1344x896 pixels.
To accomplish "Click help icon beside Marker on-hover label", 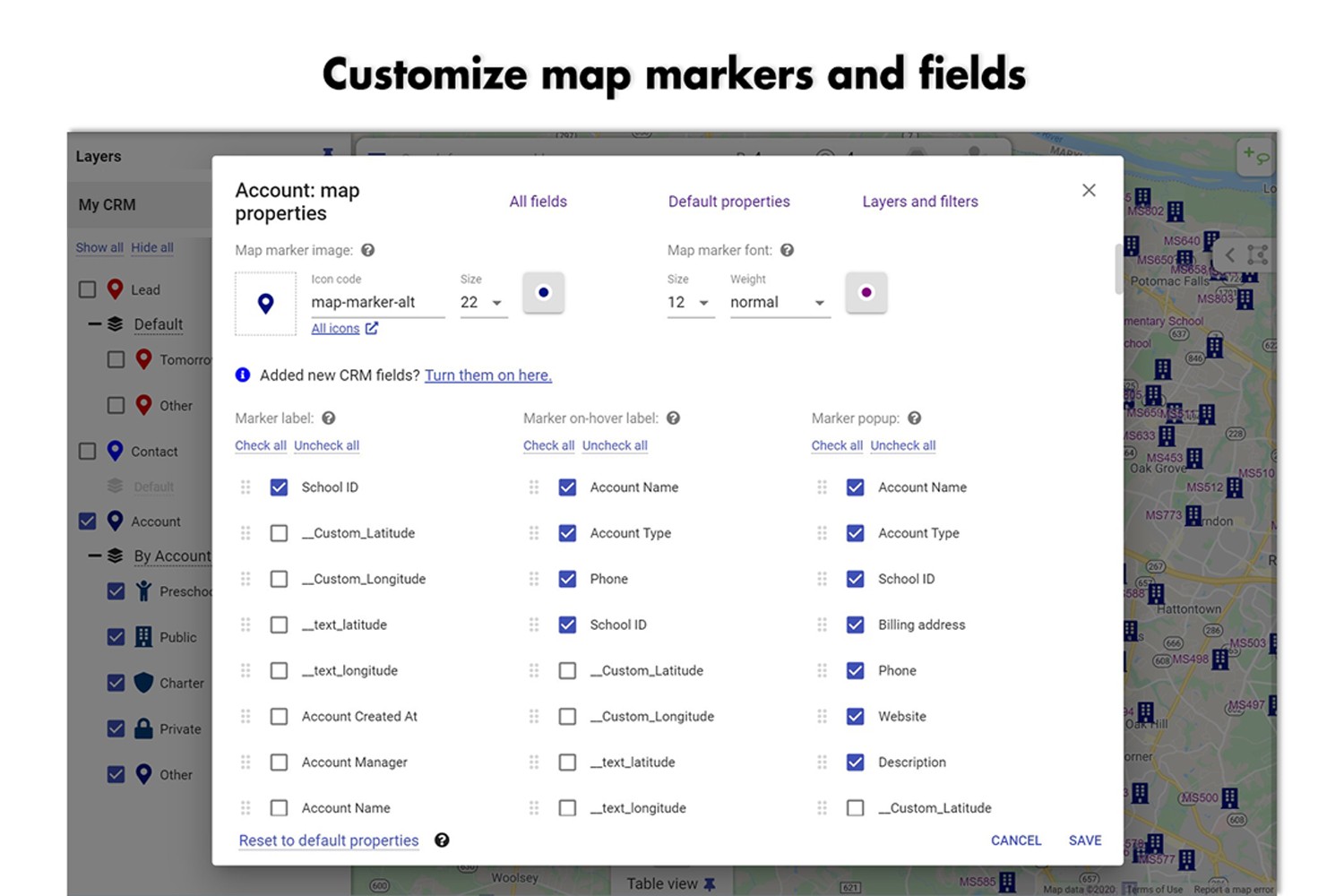I will point(673,418).
